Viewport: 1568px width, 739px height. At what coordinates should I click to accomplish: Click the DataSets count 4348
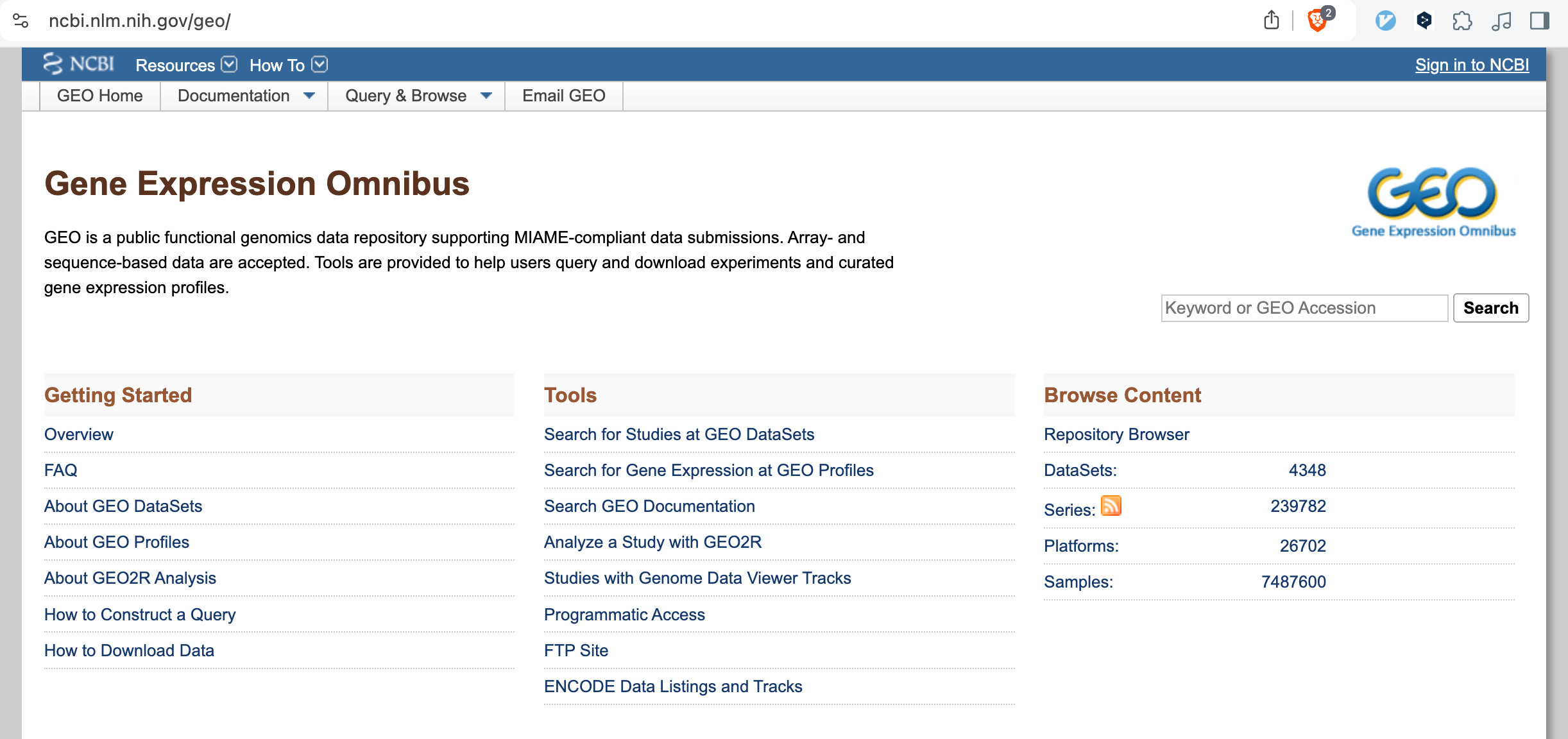[1307, 470]
